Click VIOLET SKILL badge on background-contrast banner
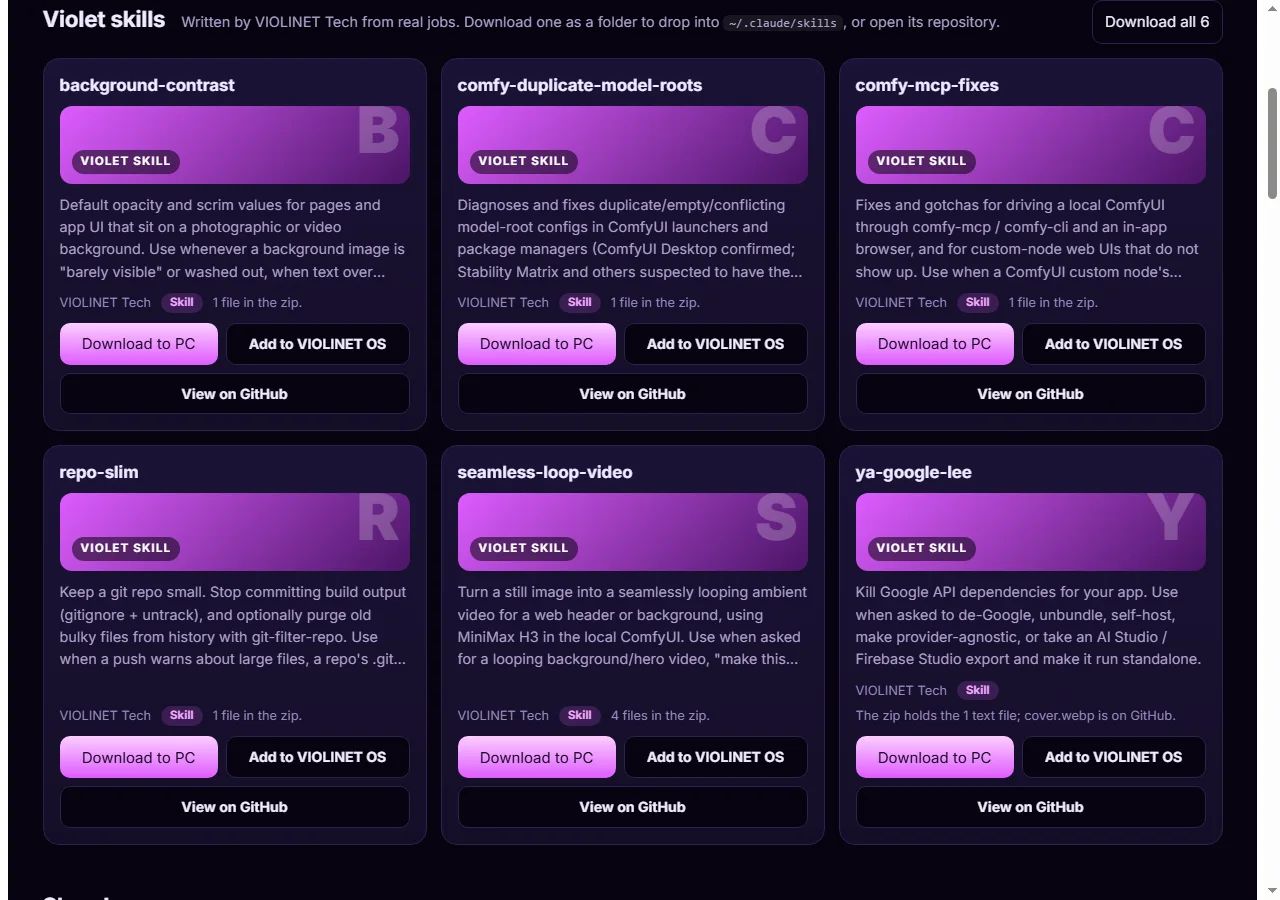This screenshot has width=1280, height=900. click(126, 161)
